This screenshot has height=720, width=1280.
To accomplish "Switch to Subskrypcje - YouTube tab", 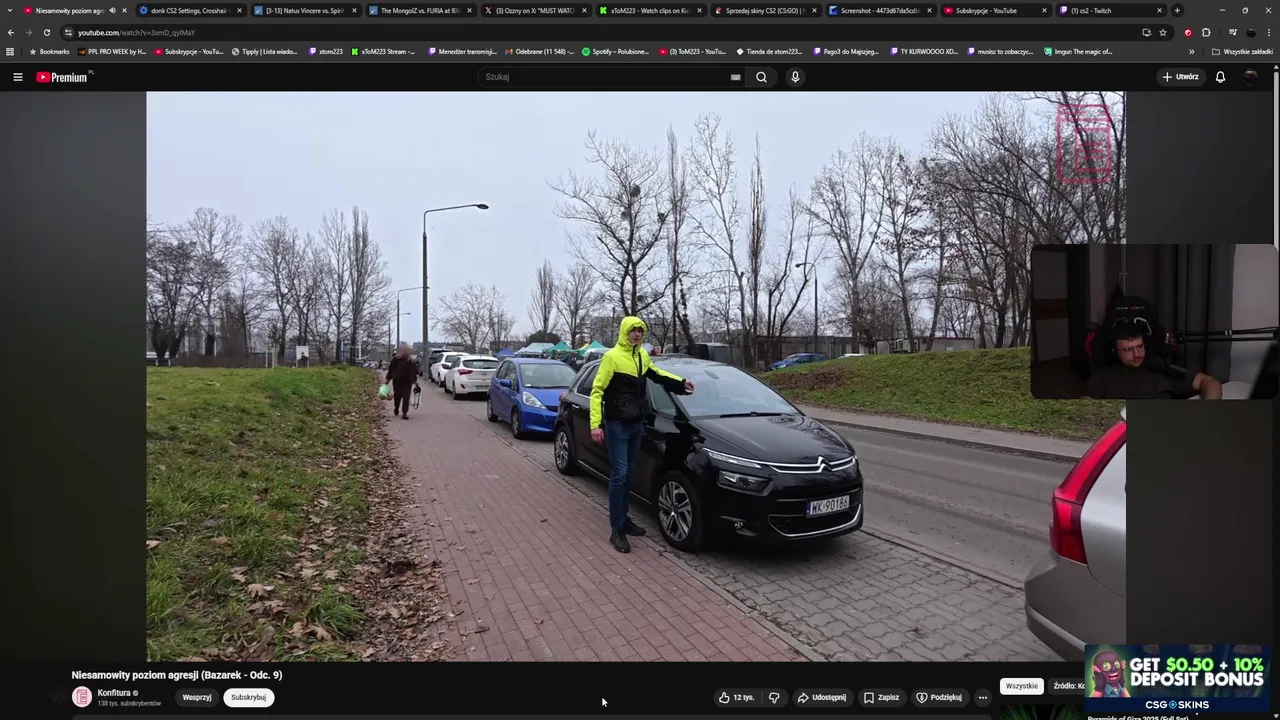I will (994, 10).
